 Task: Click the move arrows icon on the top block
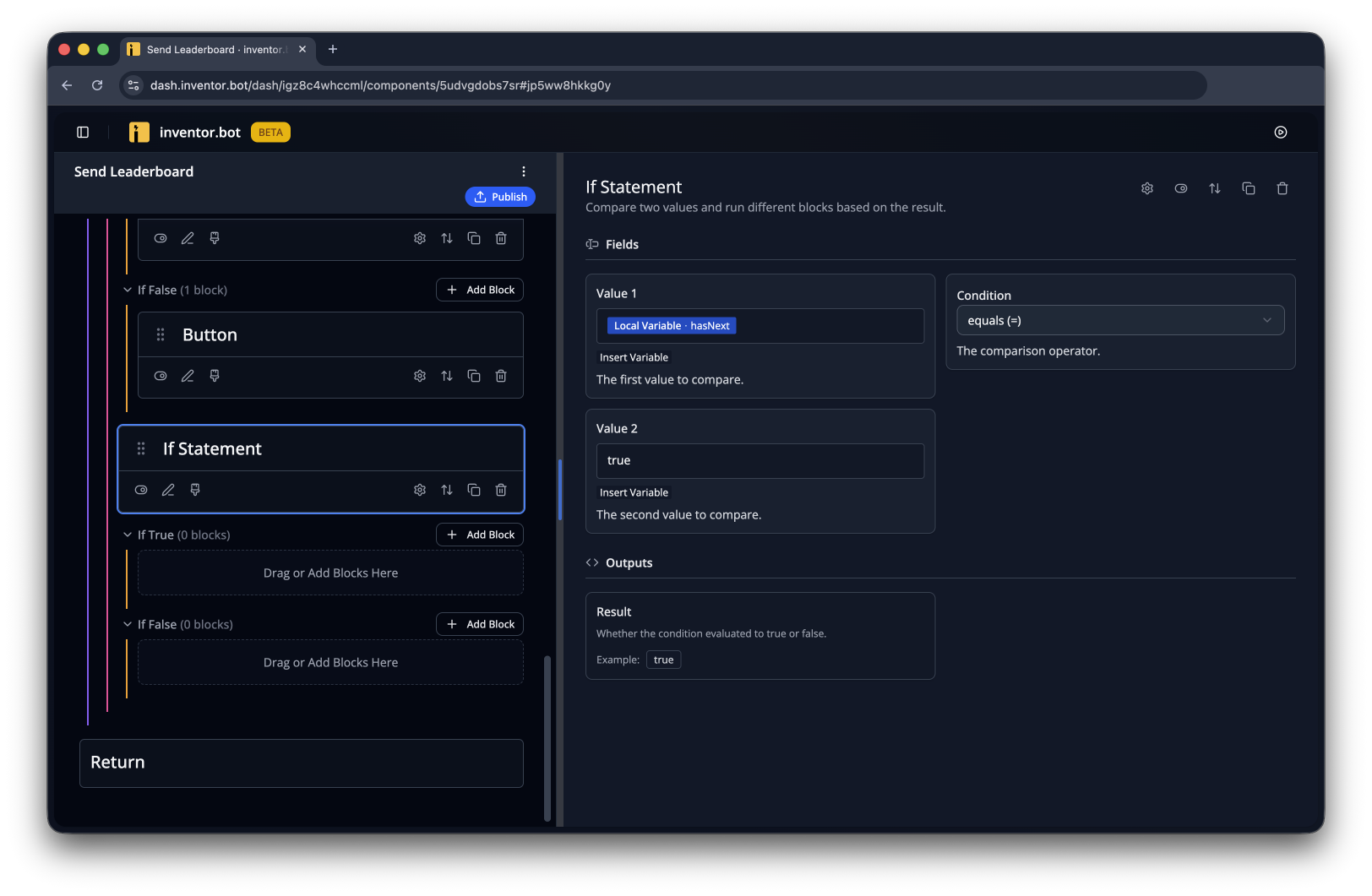coord(447,238)
